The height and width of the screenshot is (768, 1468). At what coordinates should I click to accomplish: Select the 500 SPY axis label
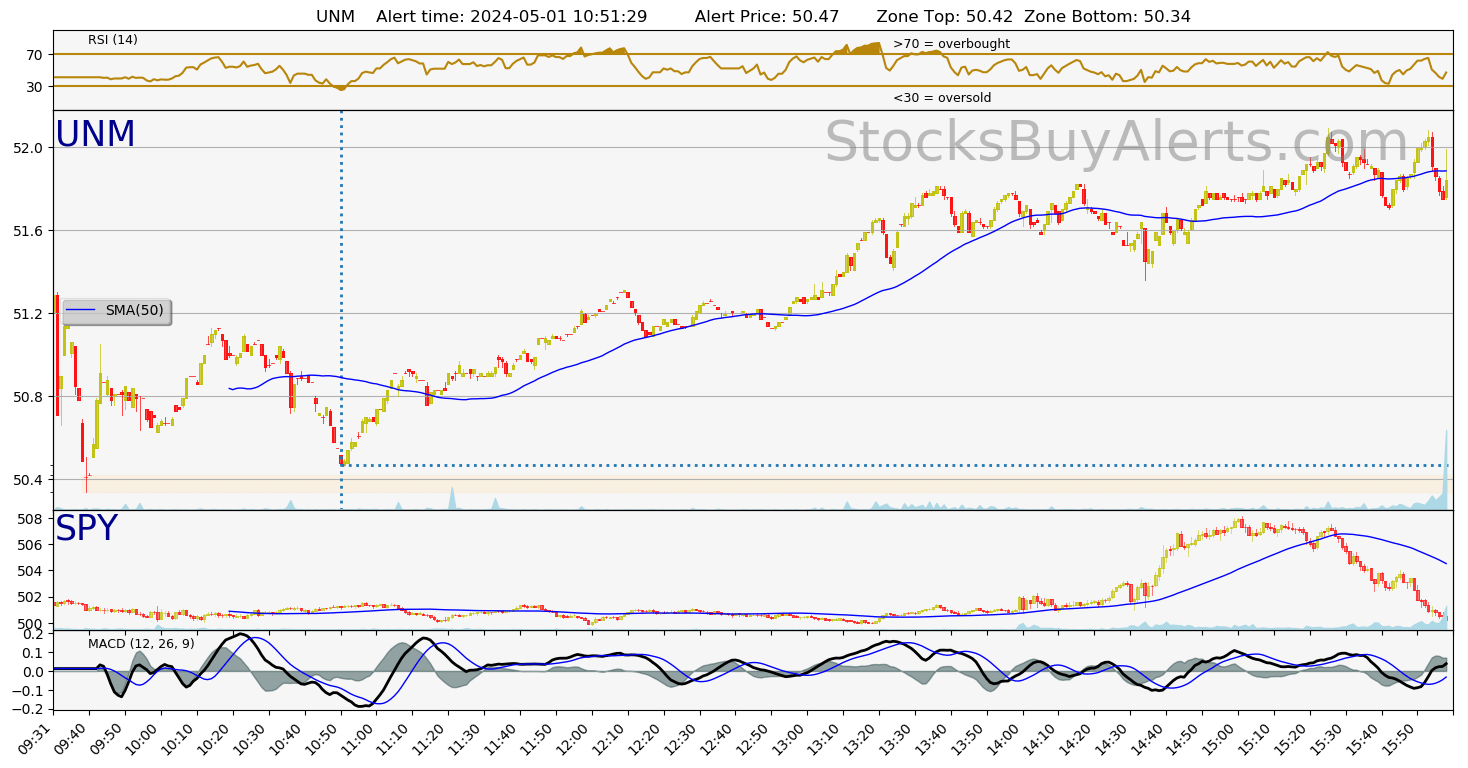[31, 623]
